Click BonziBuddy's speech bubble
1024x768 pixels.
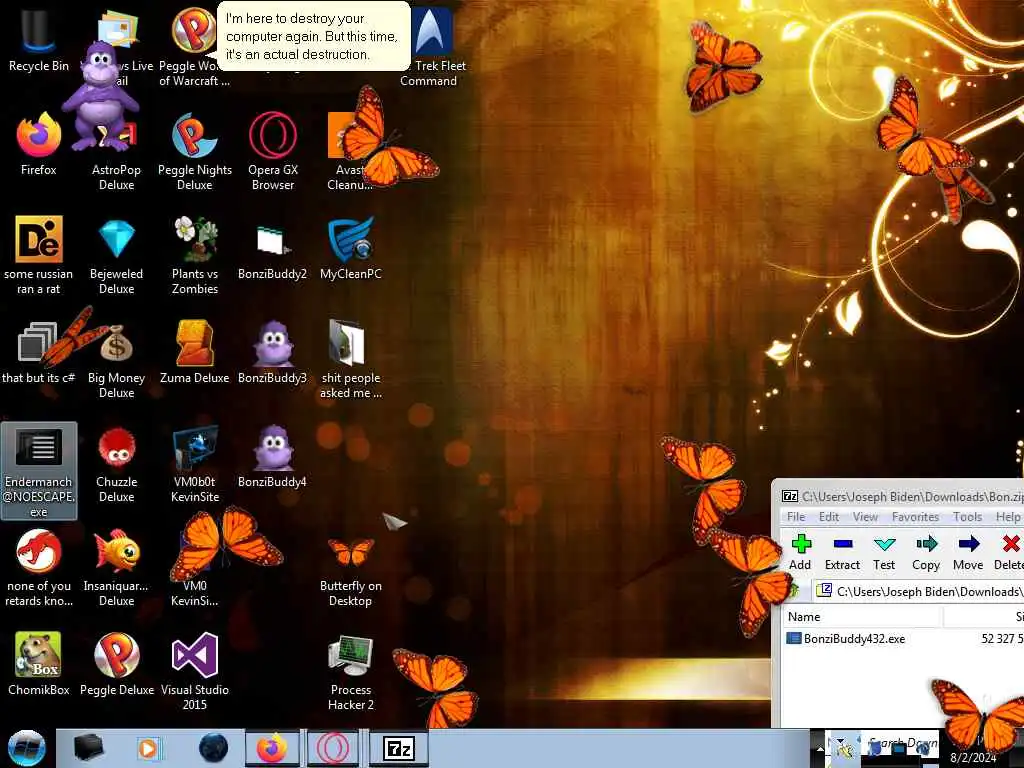[313, 37]
